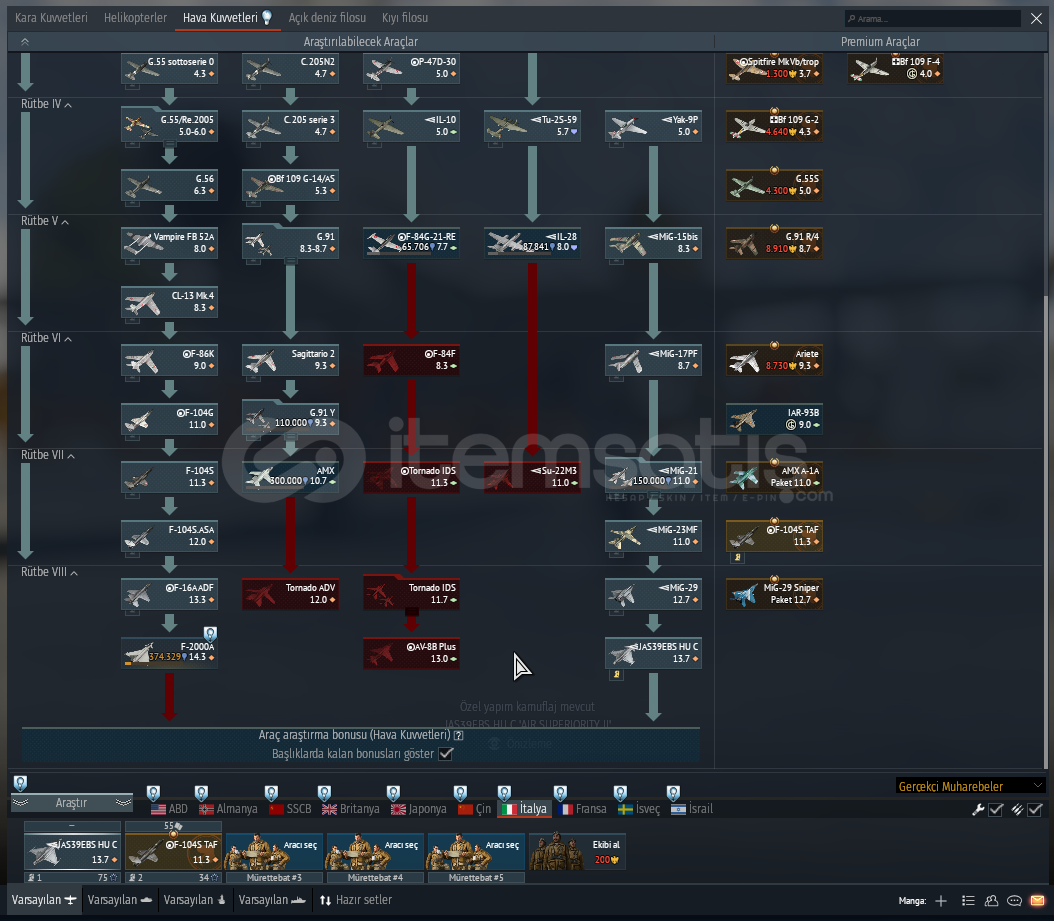Click the Vampire FB 52A card
The width and height of the screenshot is (1054, 921).
coord(169,243)
